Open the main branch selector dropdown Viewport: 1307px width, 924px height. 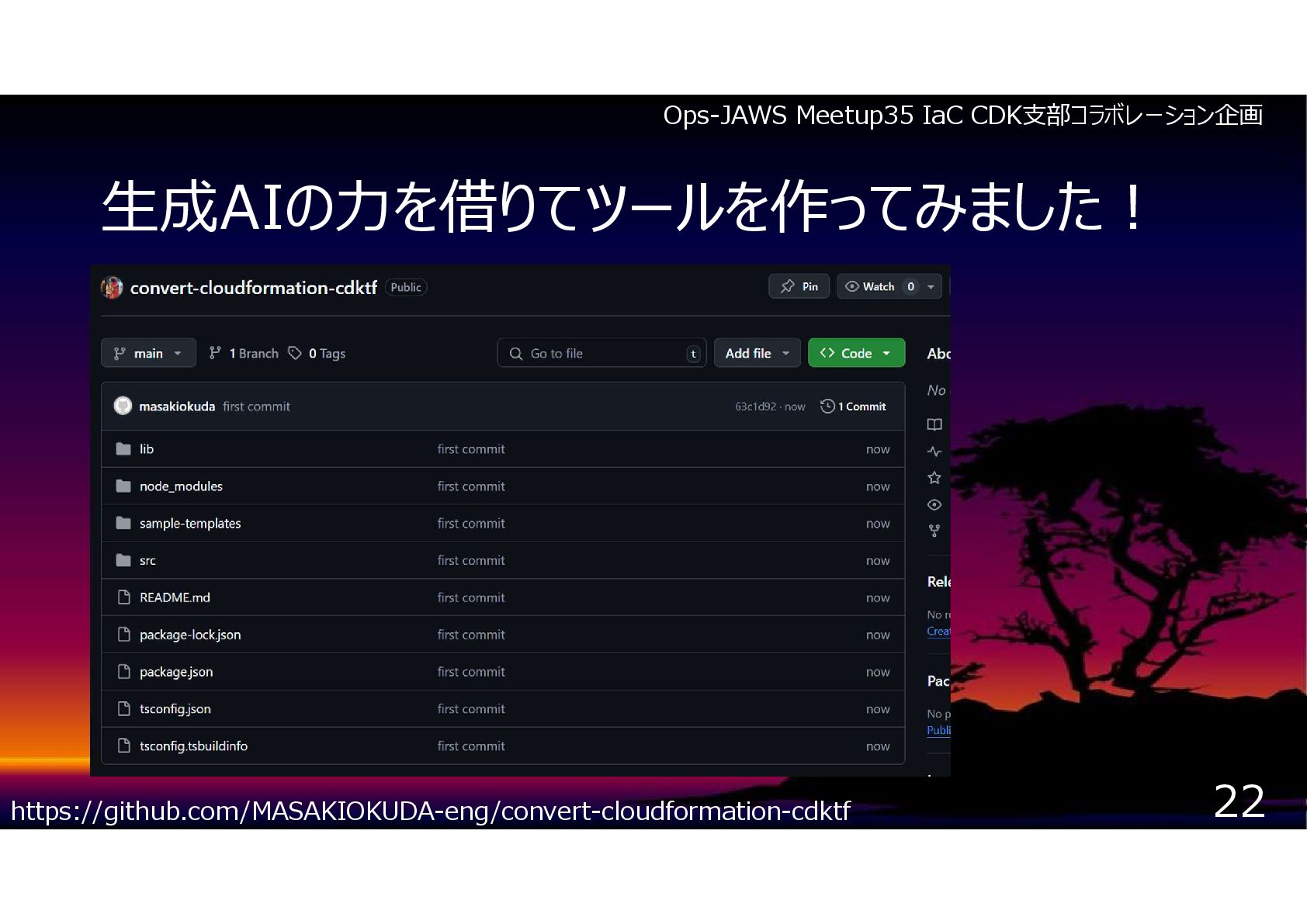click(148, 353)
